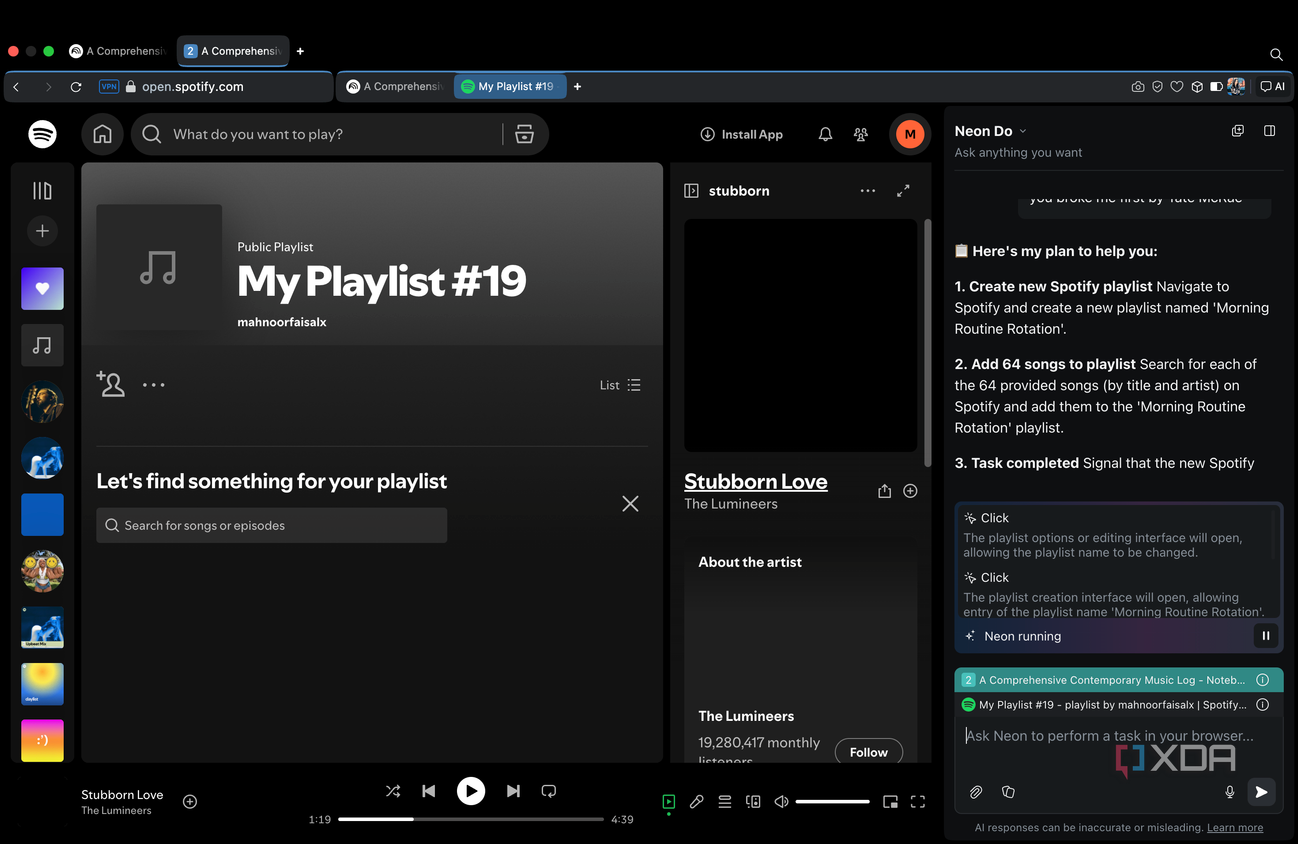This screenshot has width=1298, height=844.
Task: Go to previous track
Action: (429, 791)
